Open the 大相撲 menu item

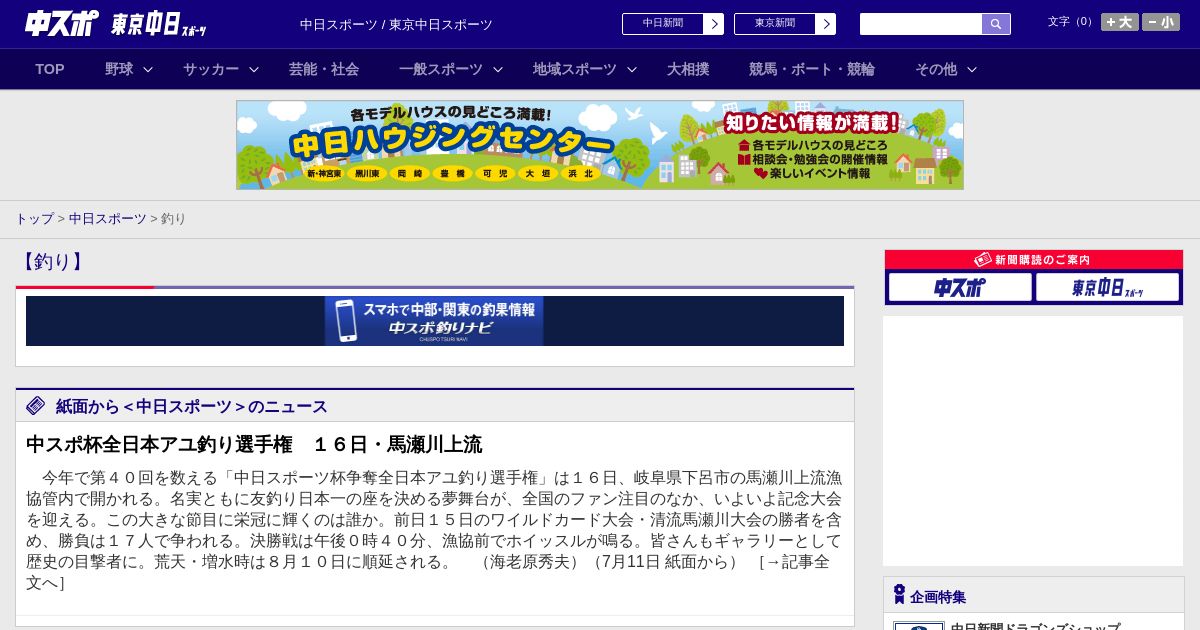pyautogui.click(x=688, y=69)
